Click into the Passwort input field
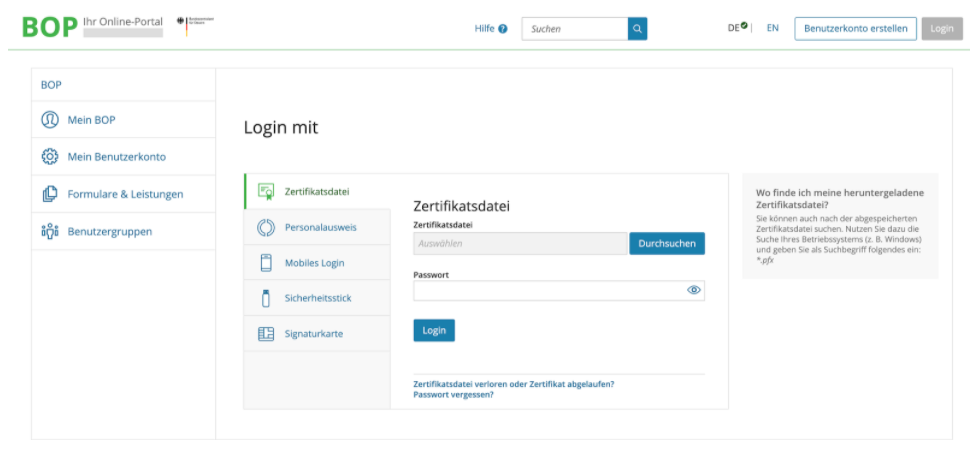972x464 pixels. coord(559,291)
